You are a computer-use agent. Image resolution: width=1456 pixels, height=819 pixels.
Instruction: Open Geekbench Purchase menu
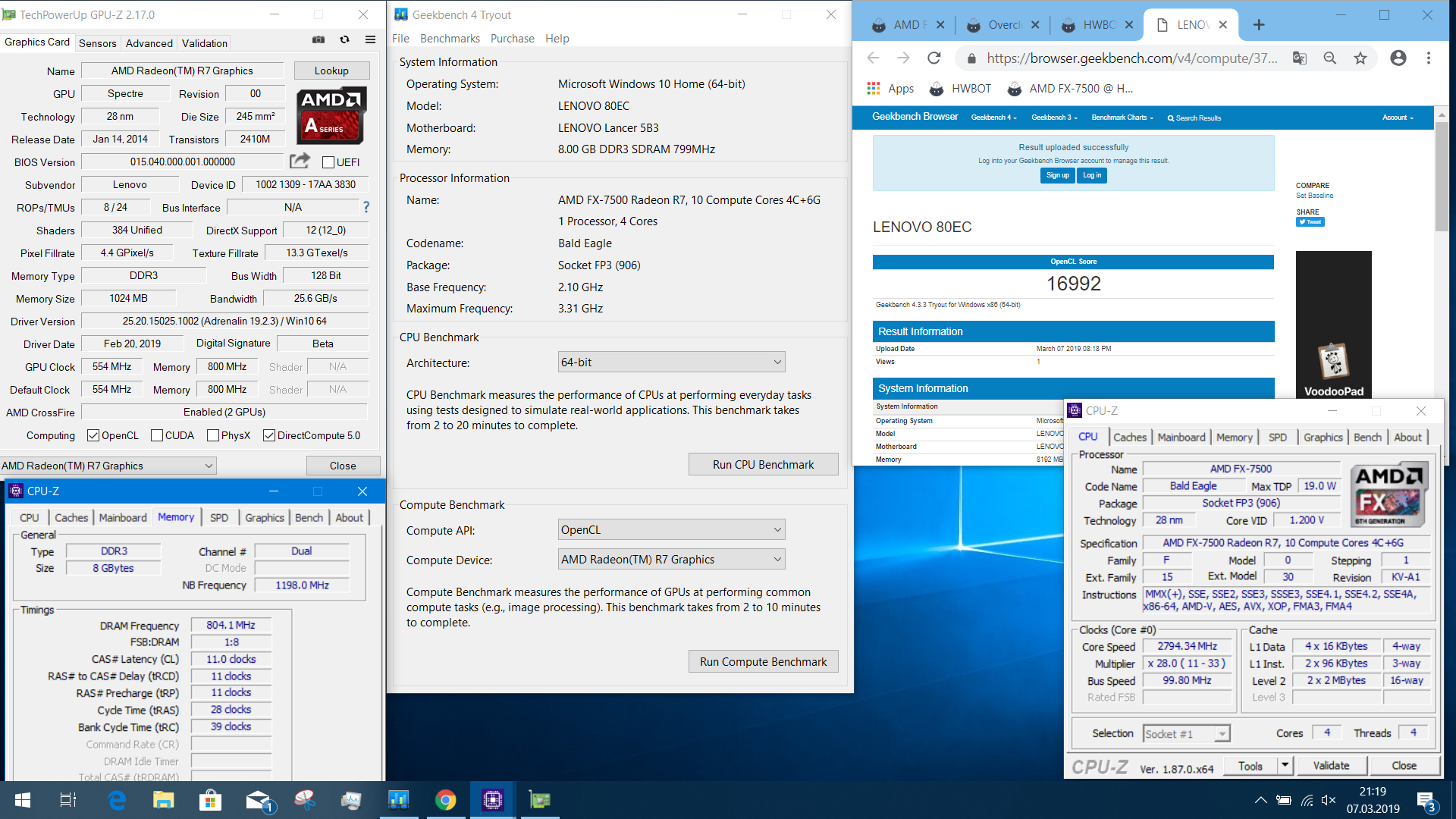point(512,39)
